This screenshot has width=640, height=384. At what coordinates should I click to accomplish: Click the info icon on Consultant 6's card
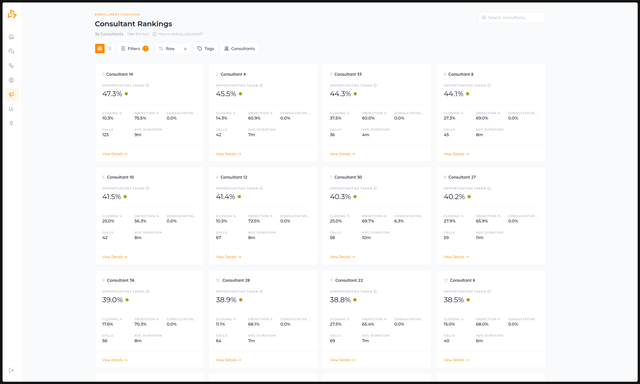pyautogui.click(x=489, y=291)
